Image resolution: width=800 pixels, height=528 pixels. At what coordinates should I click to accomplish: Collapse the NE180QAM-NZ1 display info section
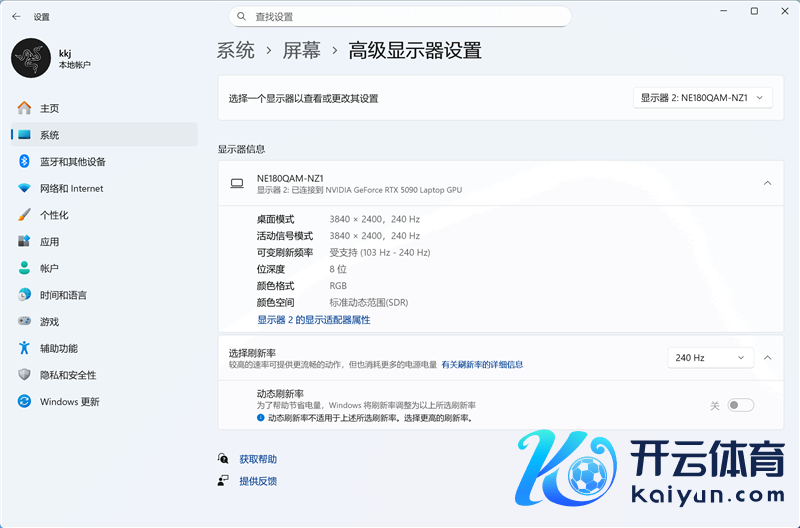tap(767, 183)
